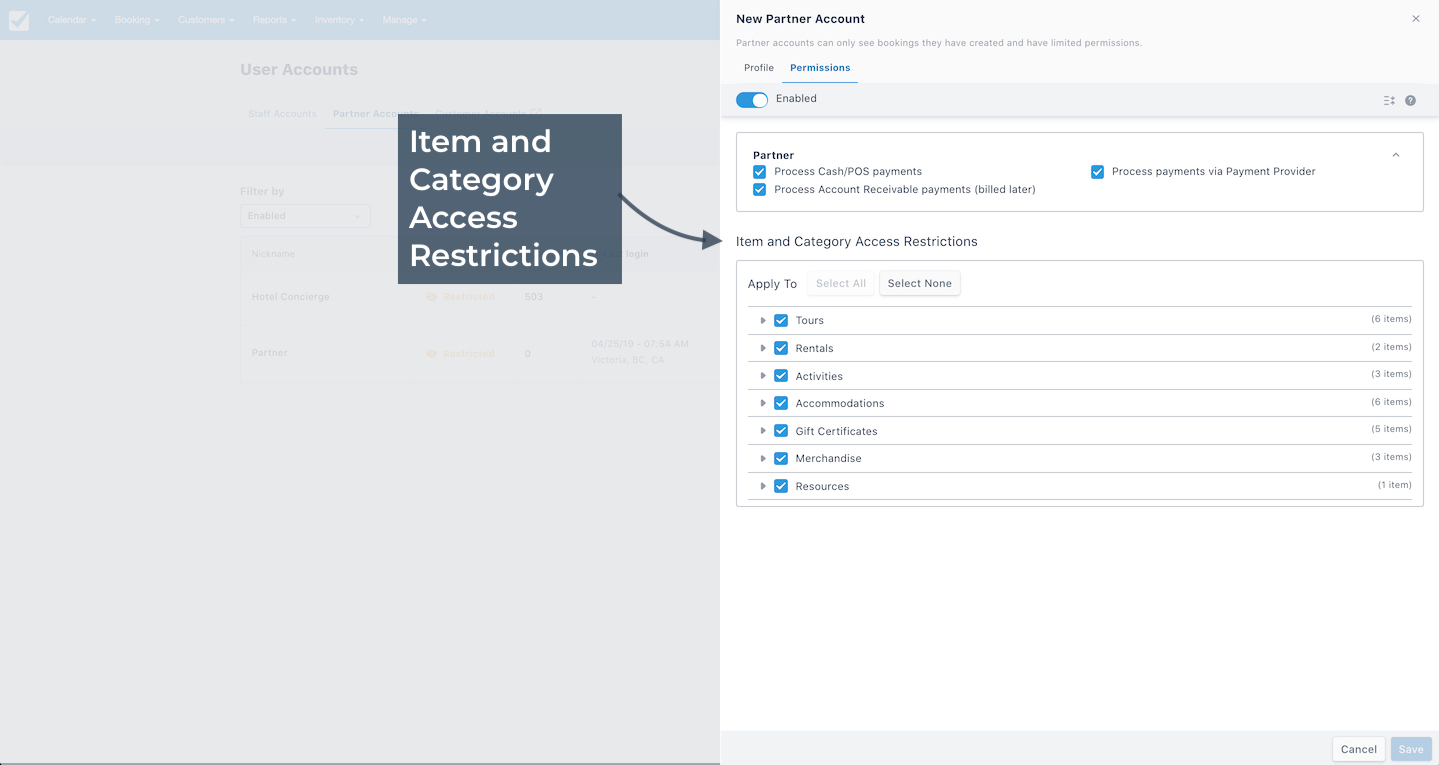Image resolution: width=1439 pixels, height=765 pixels.
Task: Expand the Accommodations category arrow
Action: 762,403
